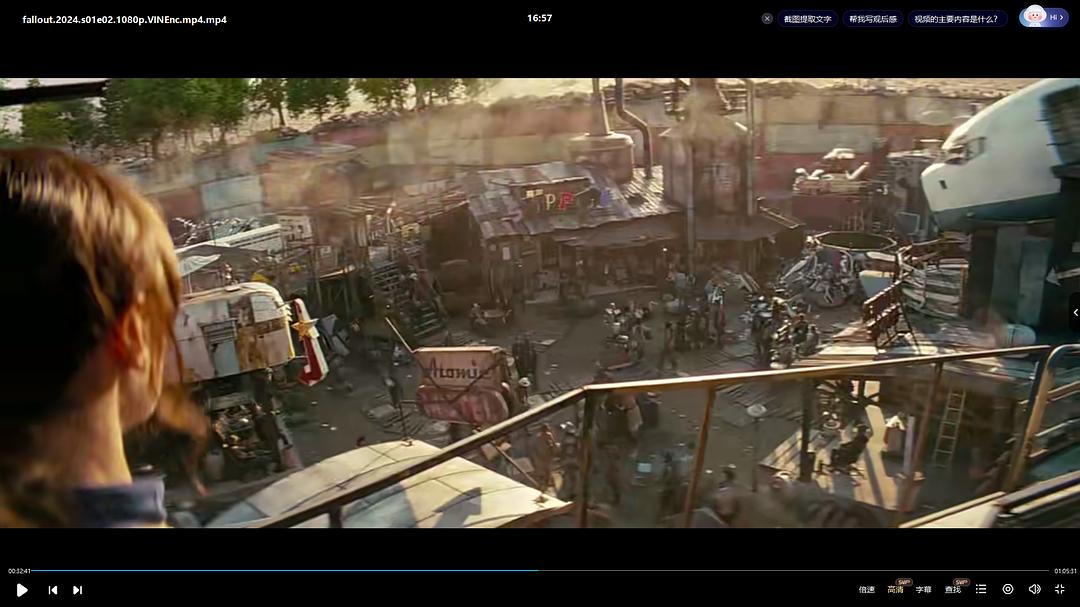Mute the volume speaker icon
Image resolution: width=1080 pixels, height=607 pixels.
1034,590
